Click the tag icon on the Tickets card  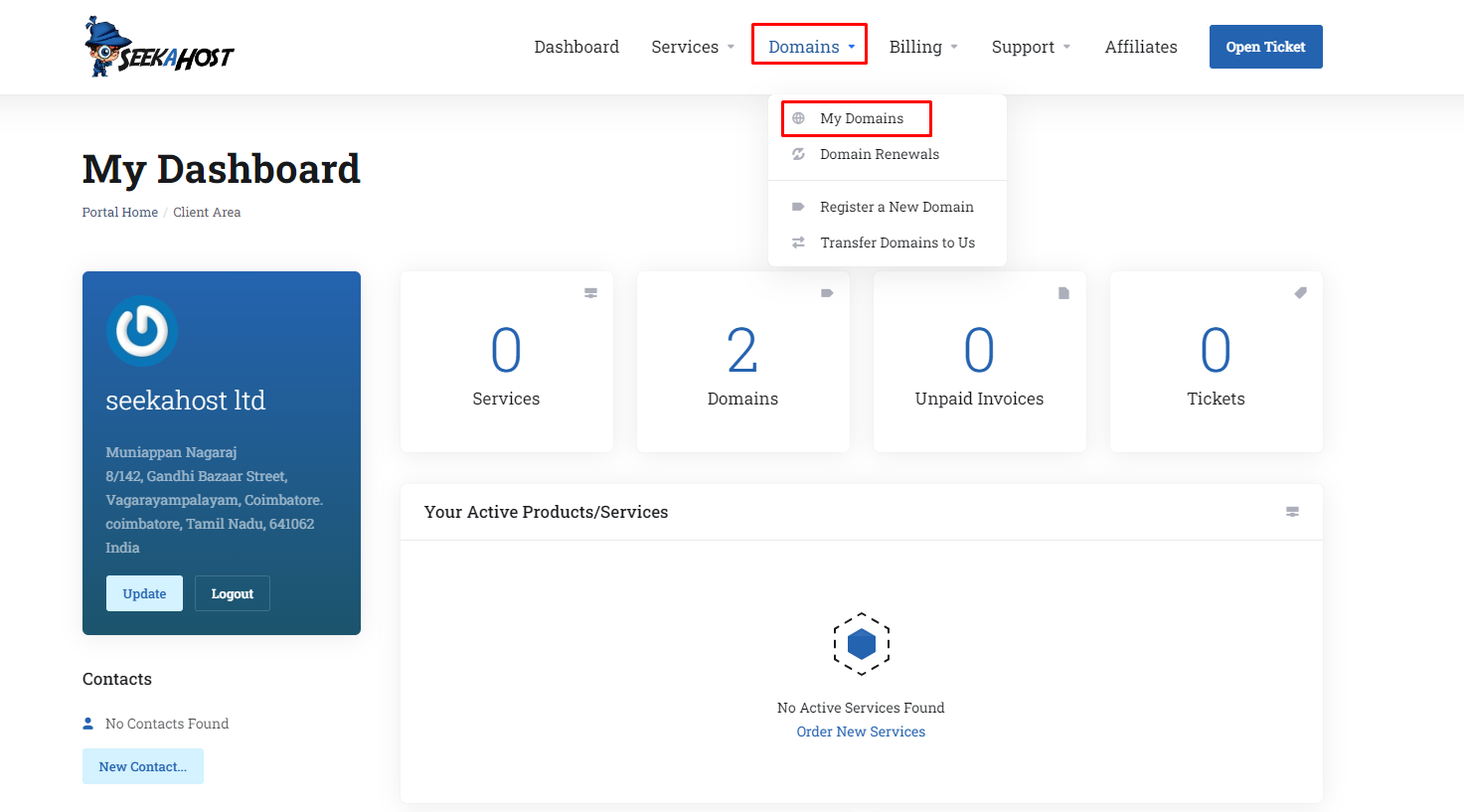pyautogui.click(x=1300, y=292)
